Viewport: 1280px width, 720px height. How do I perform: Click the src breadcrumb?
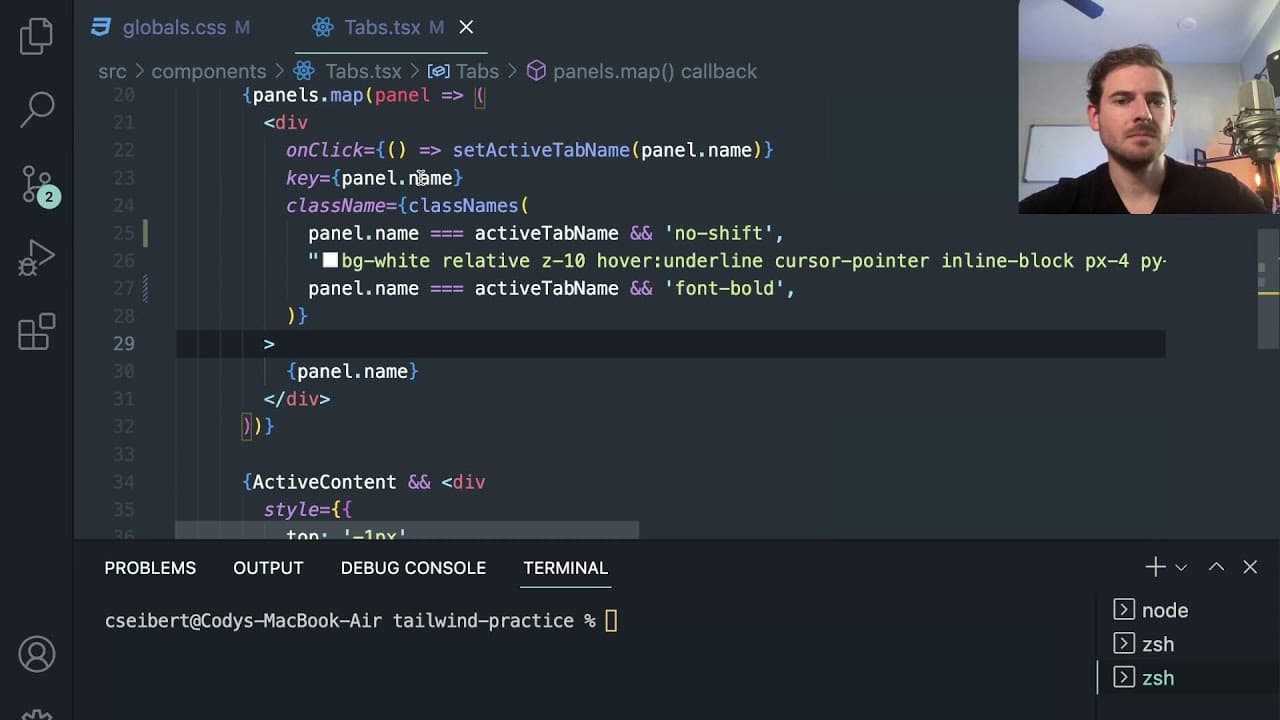tap(112, 71)
